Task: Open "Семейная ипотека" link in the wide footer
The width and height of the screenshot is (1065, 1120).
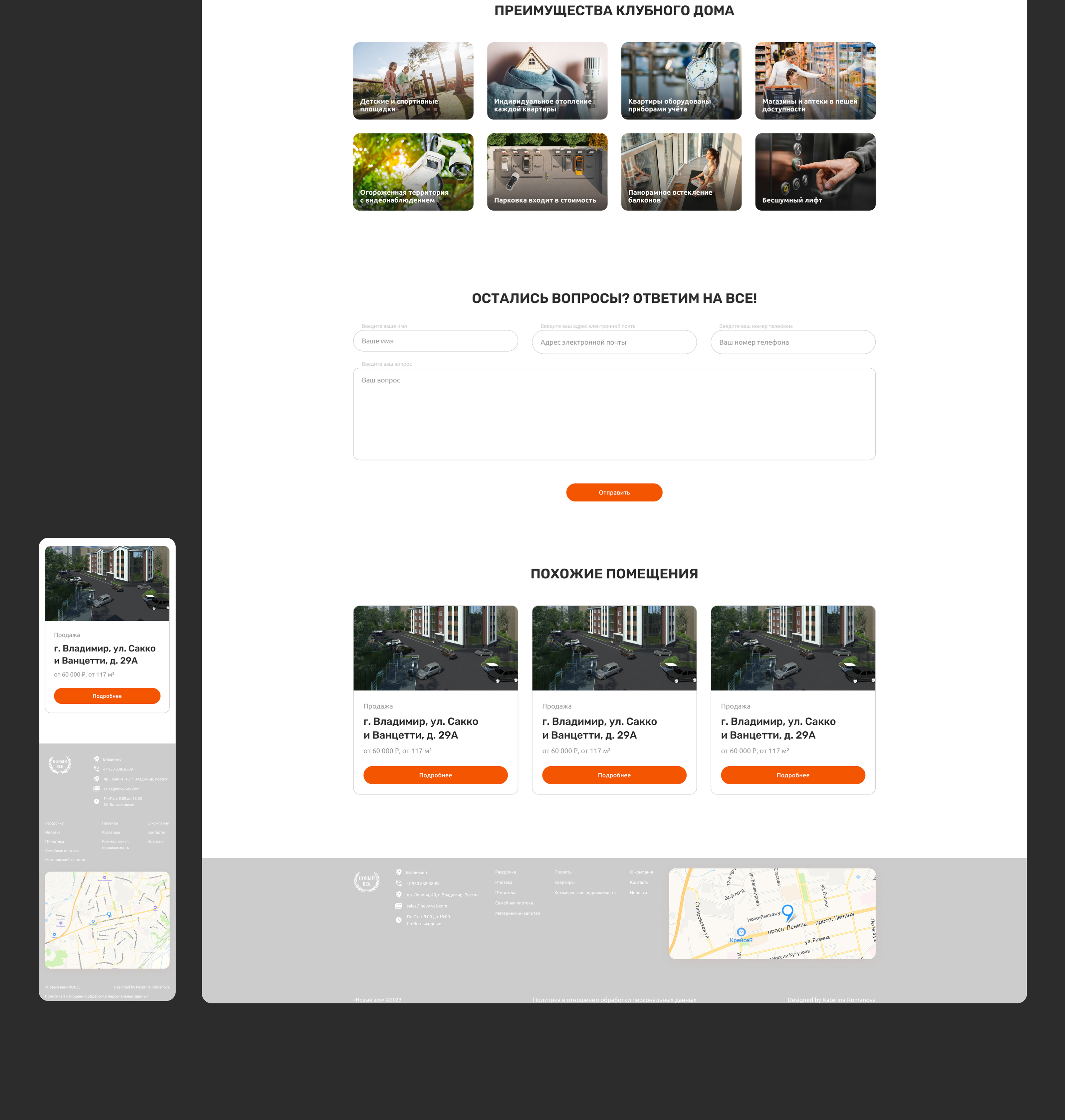Action: click(x=514, y=903)
